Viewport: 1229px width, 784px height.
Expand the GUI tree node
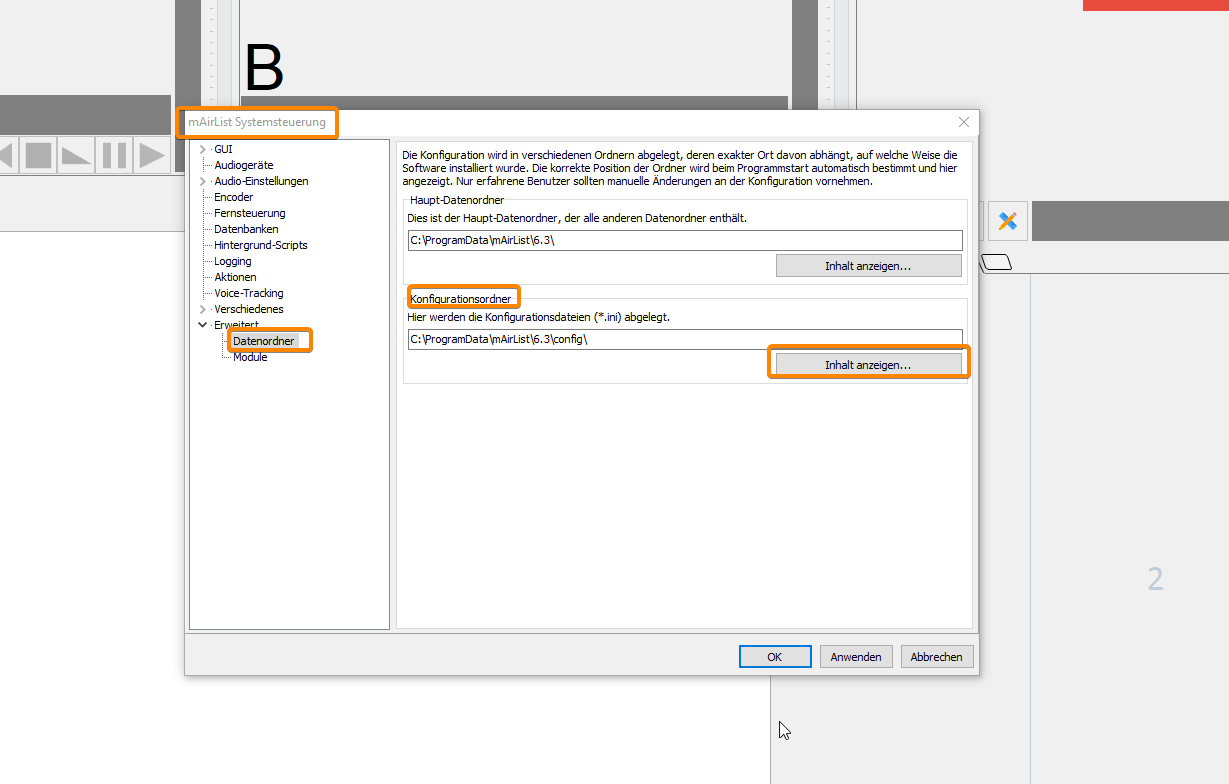[x=203, y=150]
